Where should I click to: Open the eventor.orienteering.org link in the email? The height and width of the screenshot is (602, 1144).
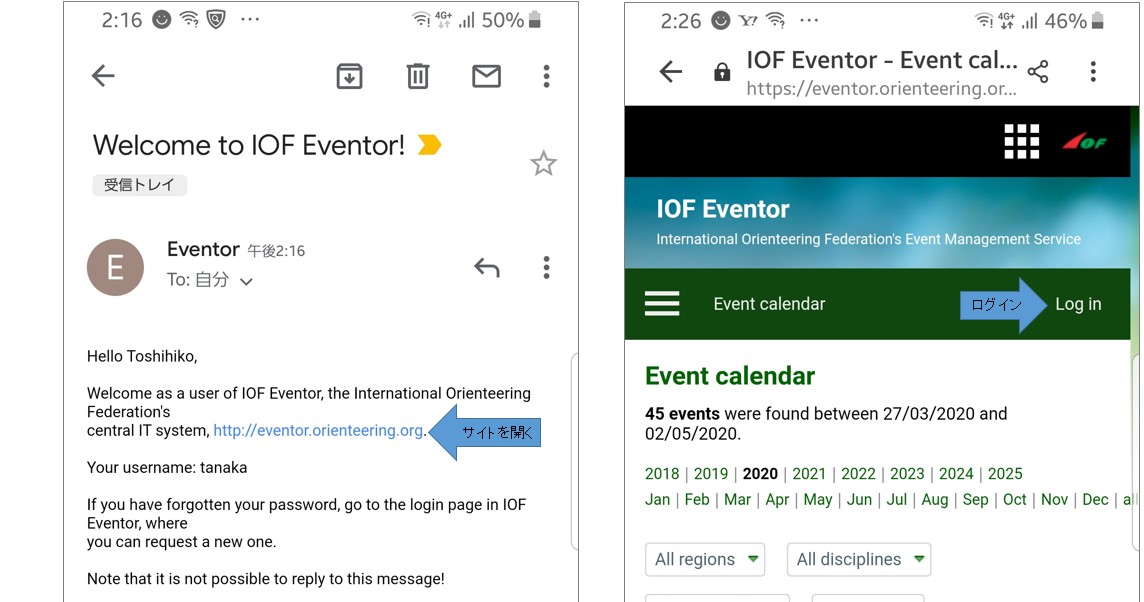click(x=318, y=430)
